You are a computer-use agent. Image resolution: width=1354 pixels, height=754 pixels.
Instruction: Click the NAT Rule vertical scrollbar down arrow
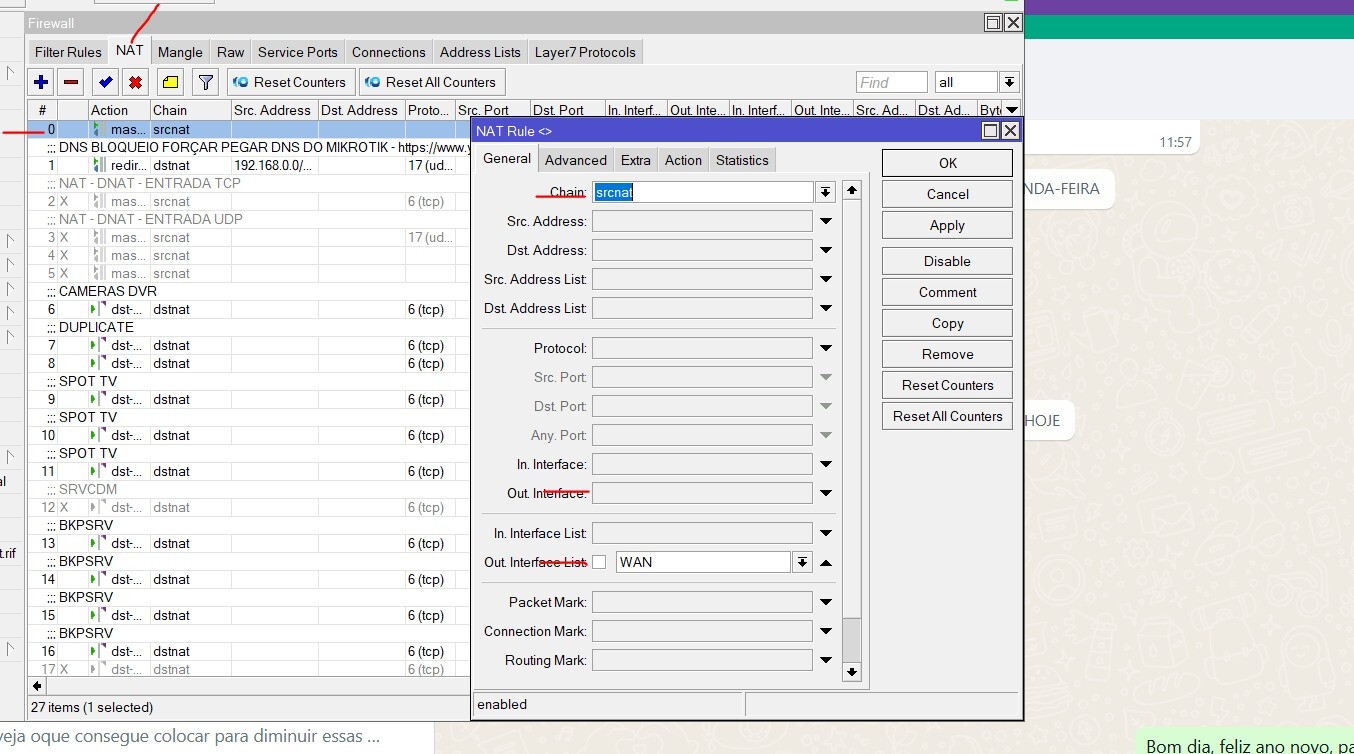[851, 672]
